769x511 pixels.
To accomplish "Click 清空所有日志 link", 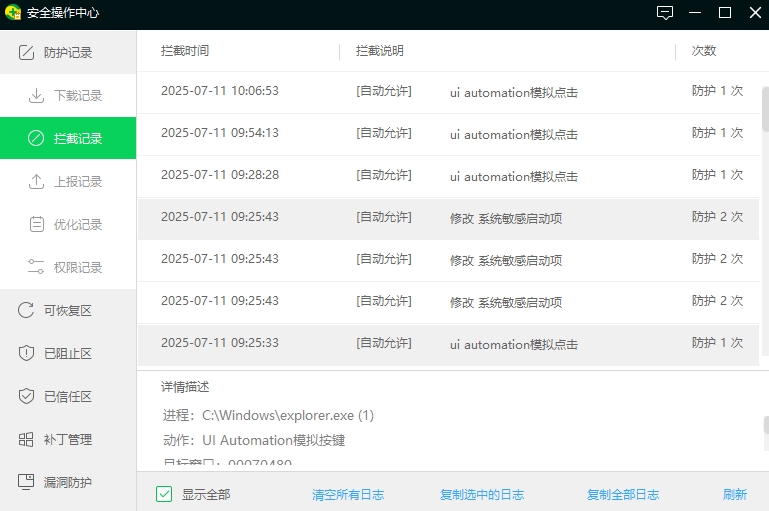I will click(x=348, y=495).
